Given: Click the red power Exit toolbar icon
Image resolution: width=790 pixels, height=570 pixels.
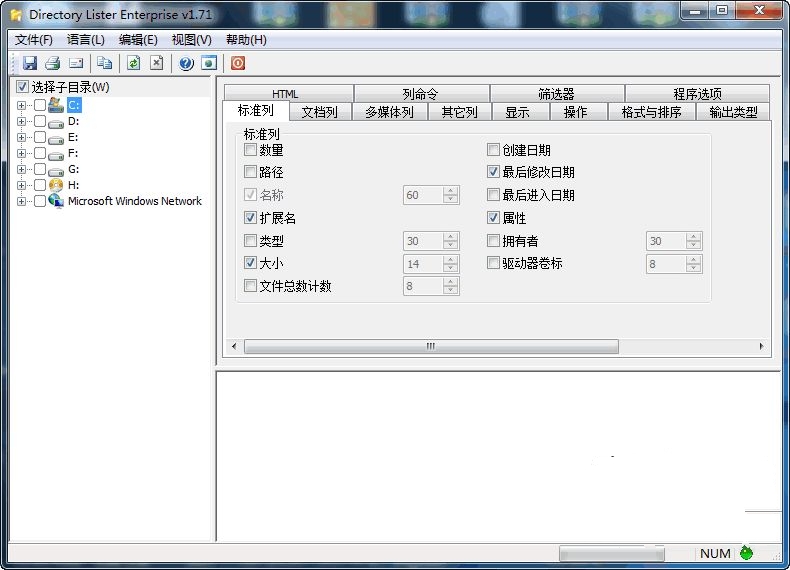Looking at the screenshot, I should (238, 63).
